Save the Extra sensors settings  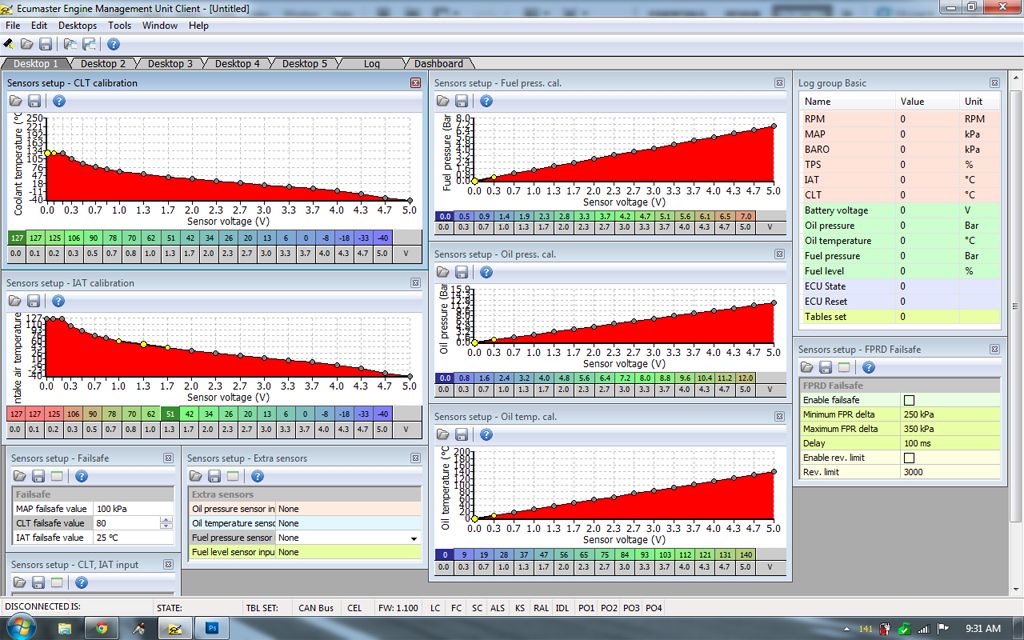pos(214,476)
